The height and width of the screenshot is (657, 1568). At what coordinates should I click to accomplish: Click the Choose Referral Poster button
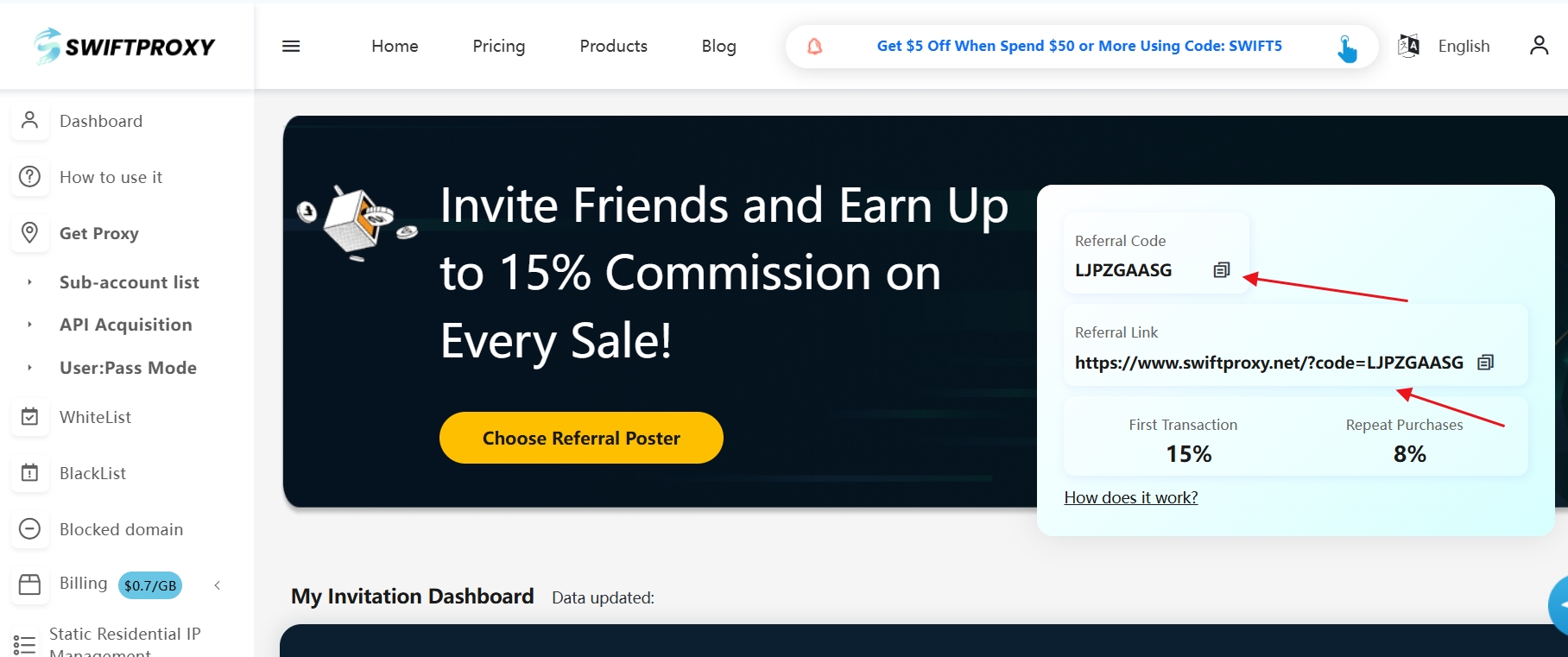(x=581, y=438)
